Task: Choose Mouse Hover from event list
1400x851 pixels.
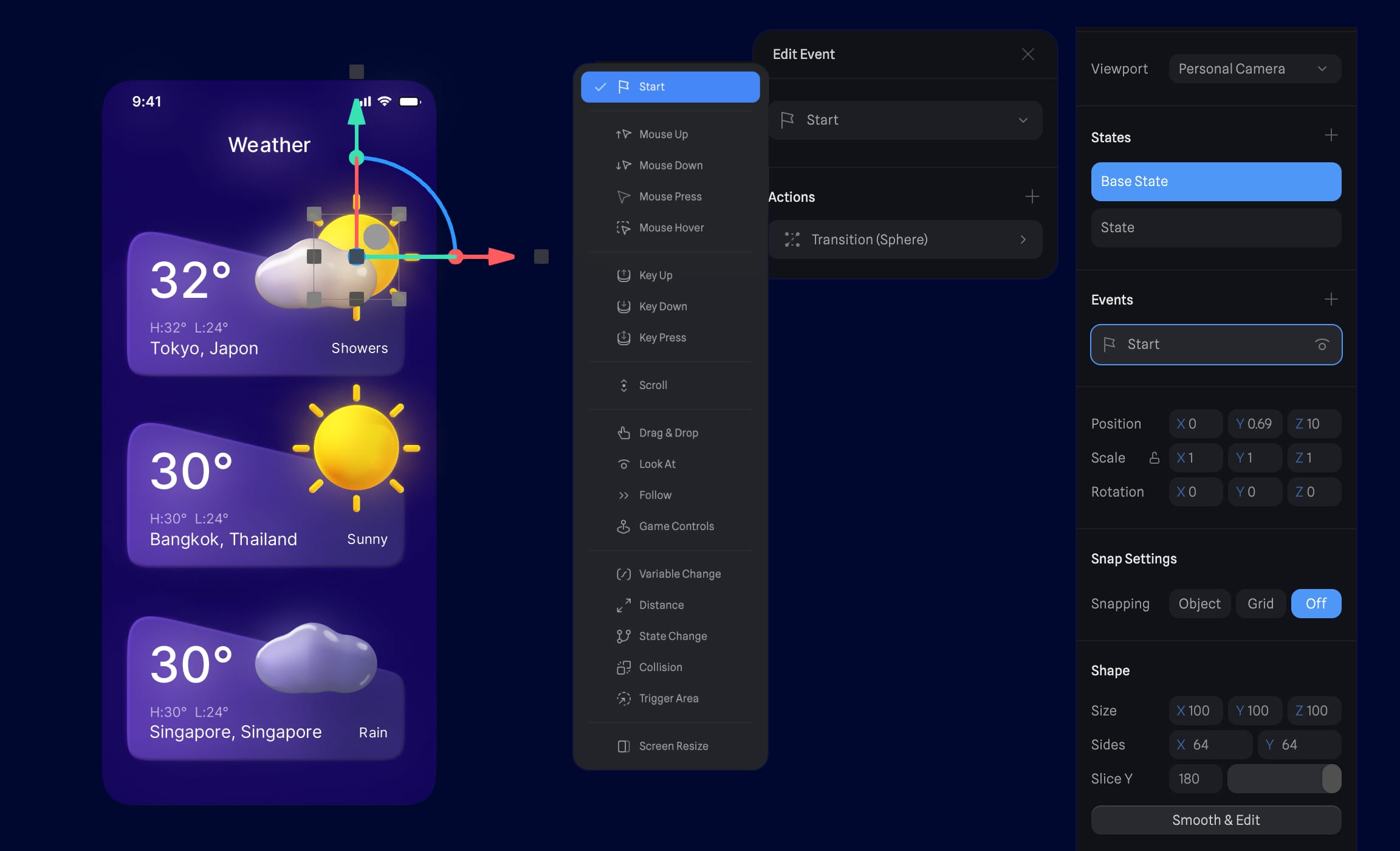Action: tap(671, 228)
